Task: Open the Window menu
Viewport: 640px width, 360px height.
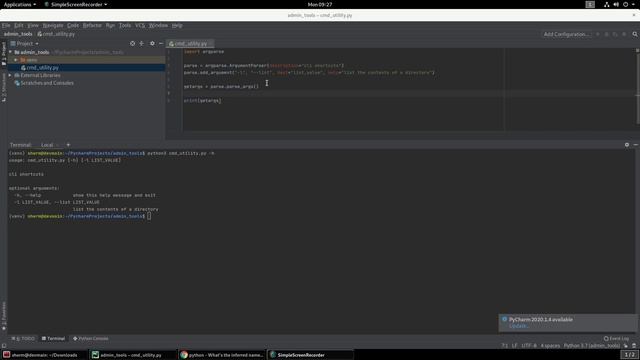Action: click(x=158, y=25)
